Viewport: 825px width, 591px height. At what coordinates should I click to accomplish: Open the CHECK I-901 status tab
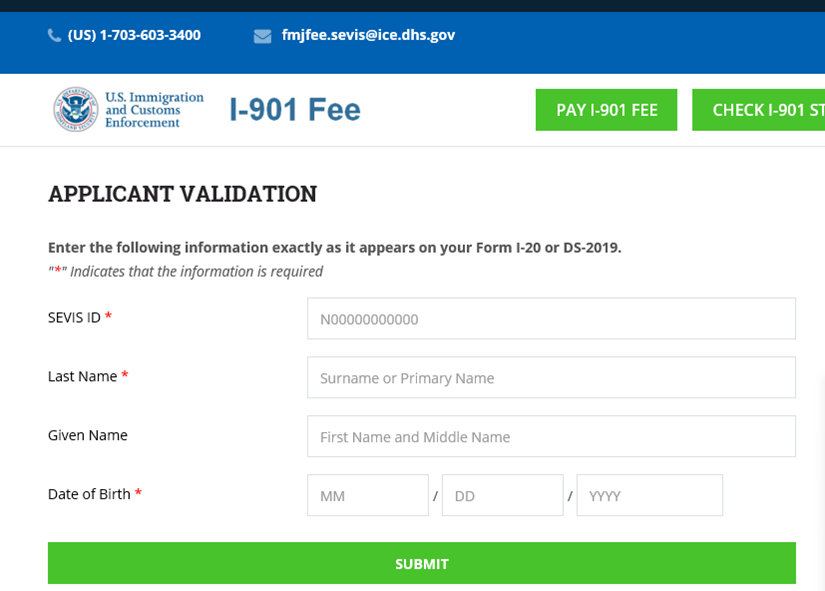coord(759,109)
